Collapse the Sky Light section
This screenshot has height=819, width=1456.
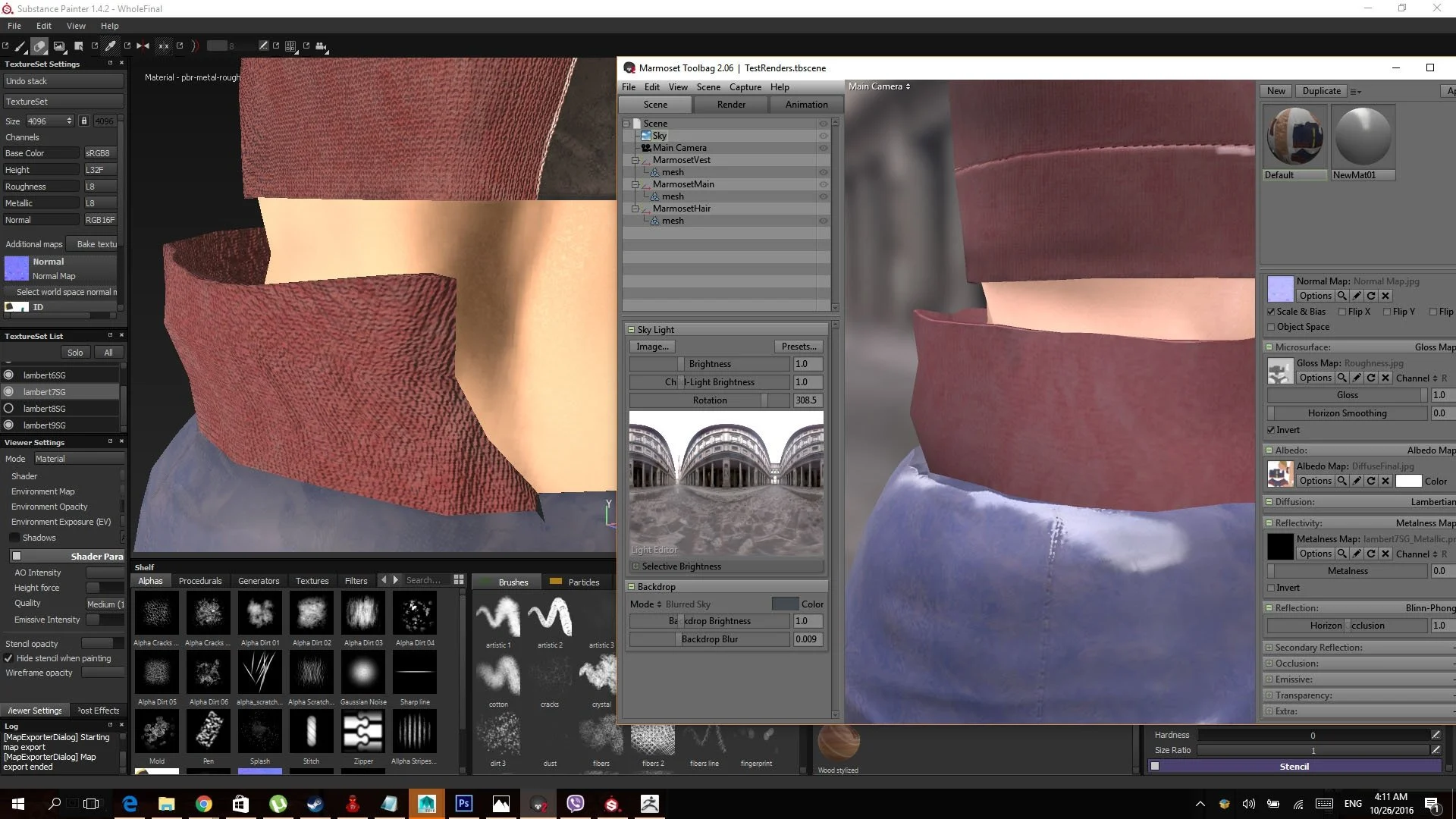(631, 330)
